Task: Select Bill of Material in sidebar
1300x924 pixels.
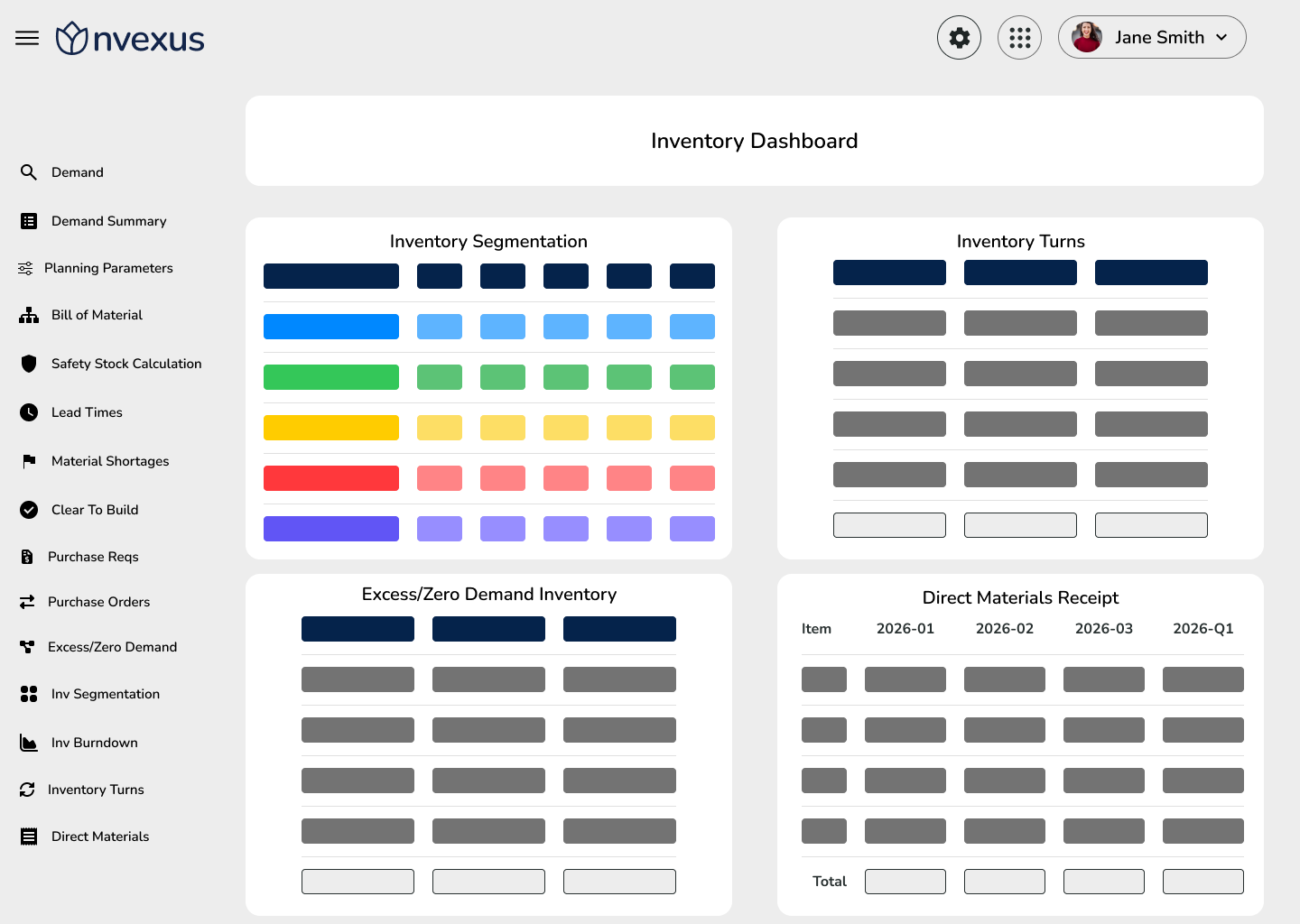Action: (97, 315)
